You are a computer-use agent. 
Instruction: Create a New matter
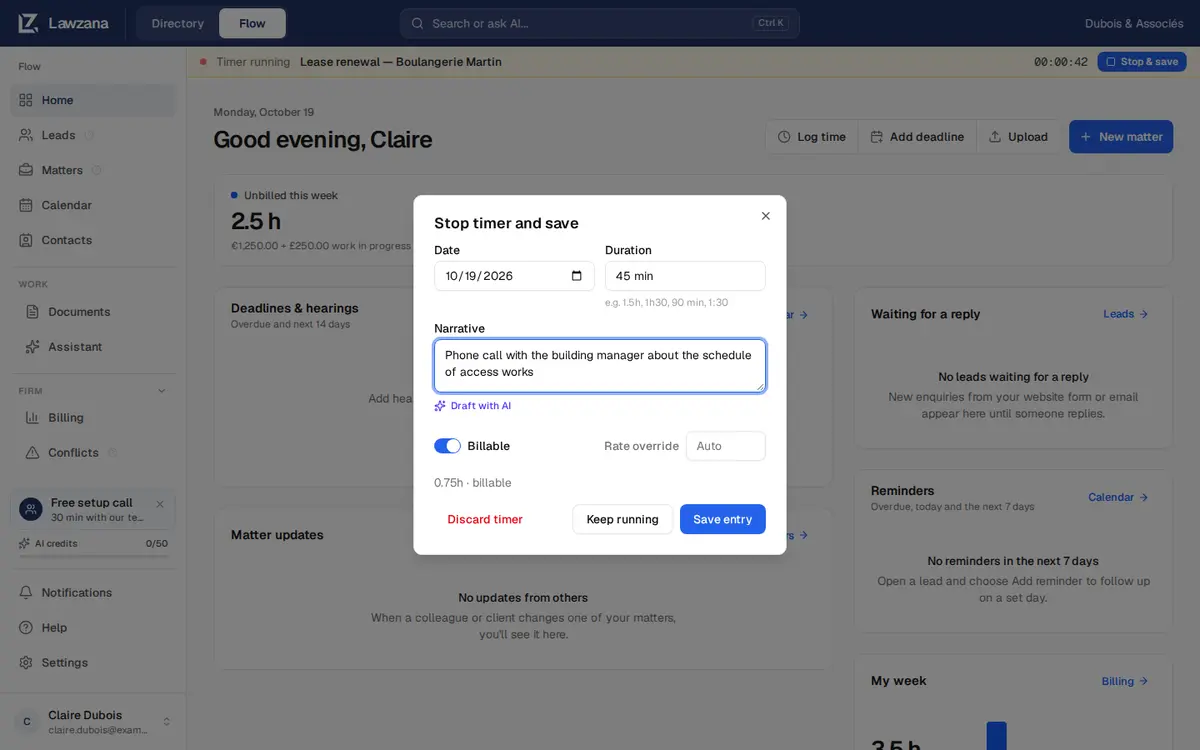pyautogui.click(x=1121, y=137)
